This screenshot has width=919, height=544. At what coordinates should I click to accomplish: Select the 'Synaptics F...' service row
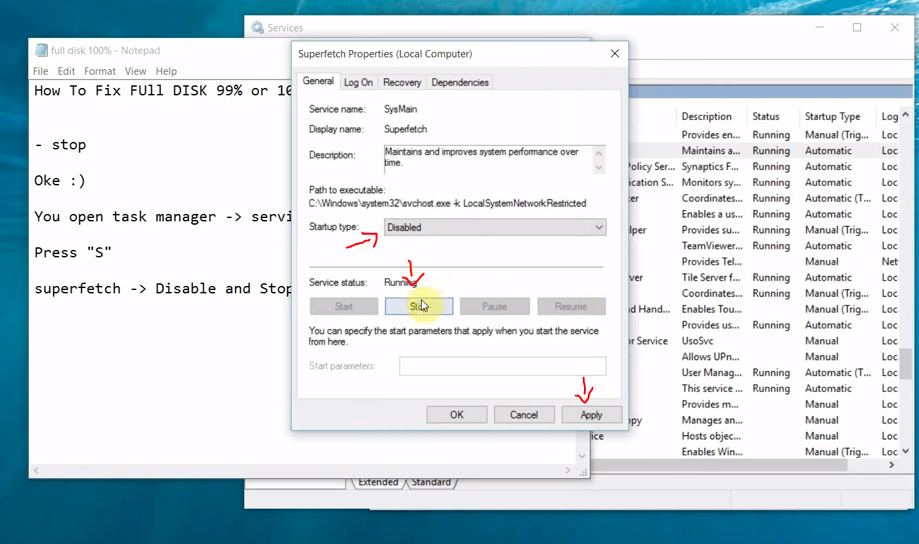pyautogui.click(x=765, y=166)
